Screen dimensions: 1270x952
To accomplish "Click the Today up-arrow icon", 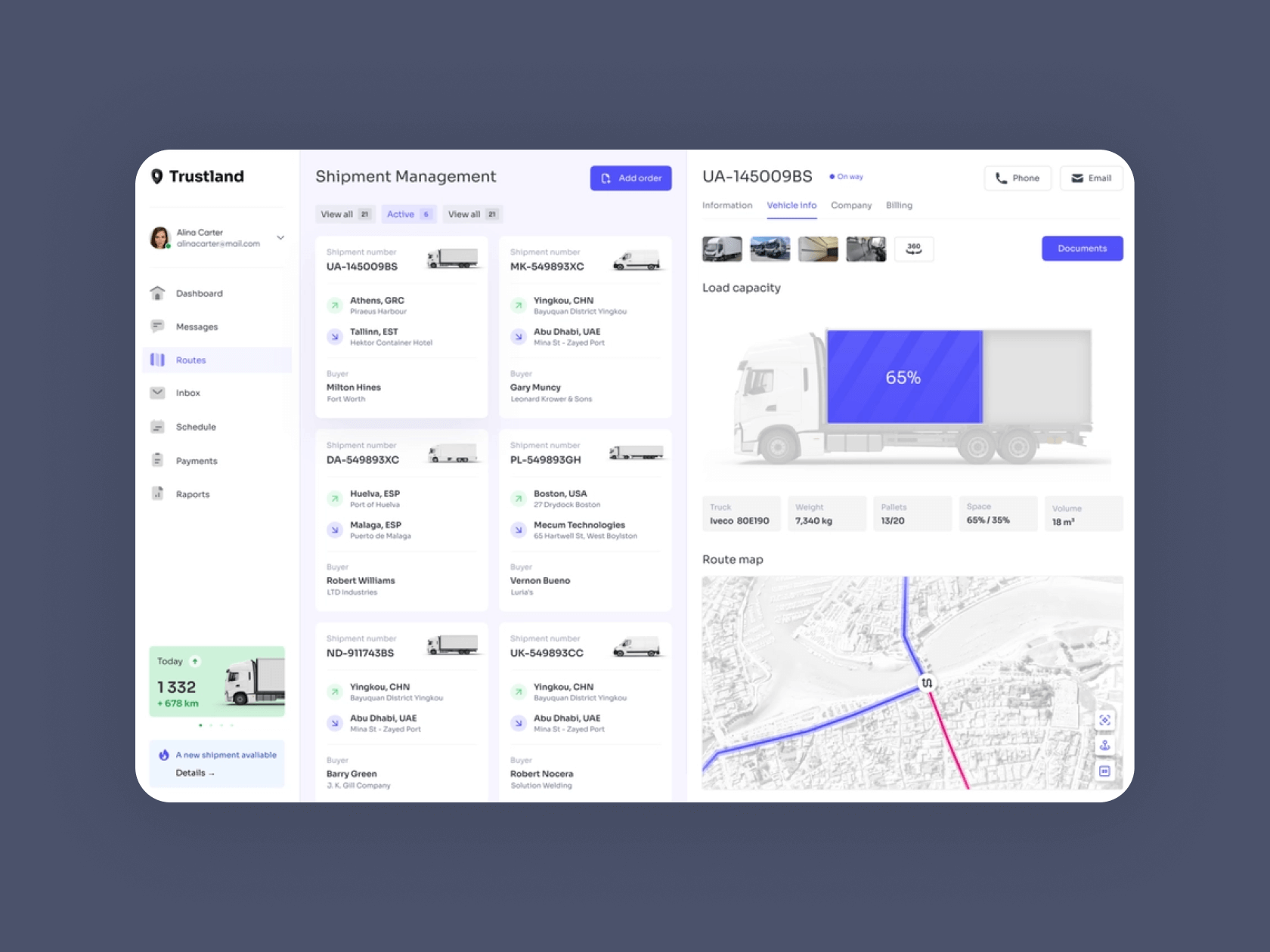I will pos(195,661).
